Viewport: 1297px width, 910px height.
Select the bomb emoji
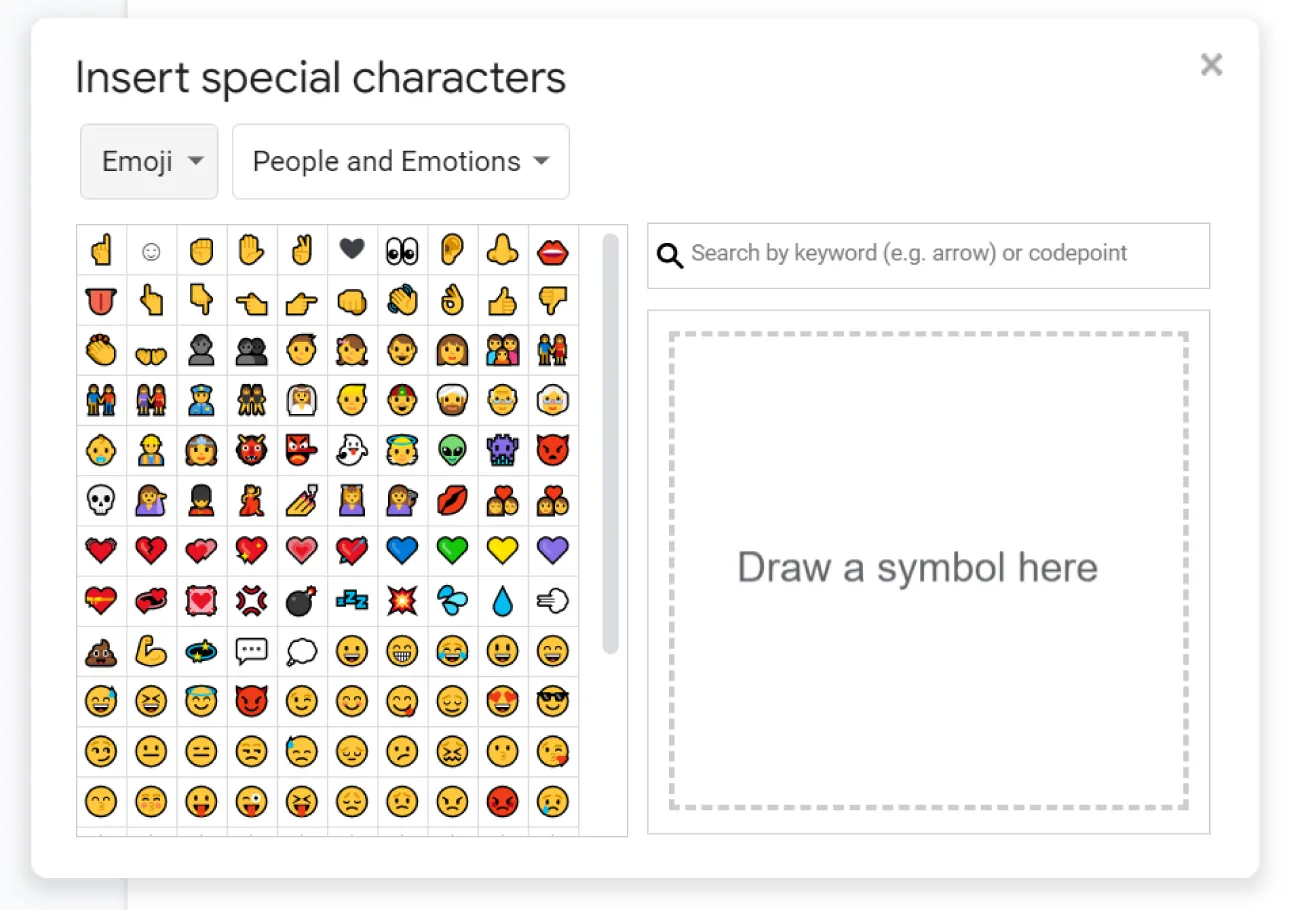click(x=301, y=601)
